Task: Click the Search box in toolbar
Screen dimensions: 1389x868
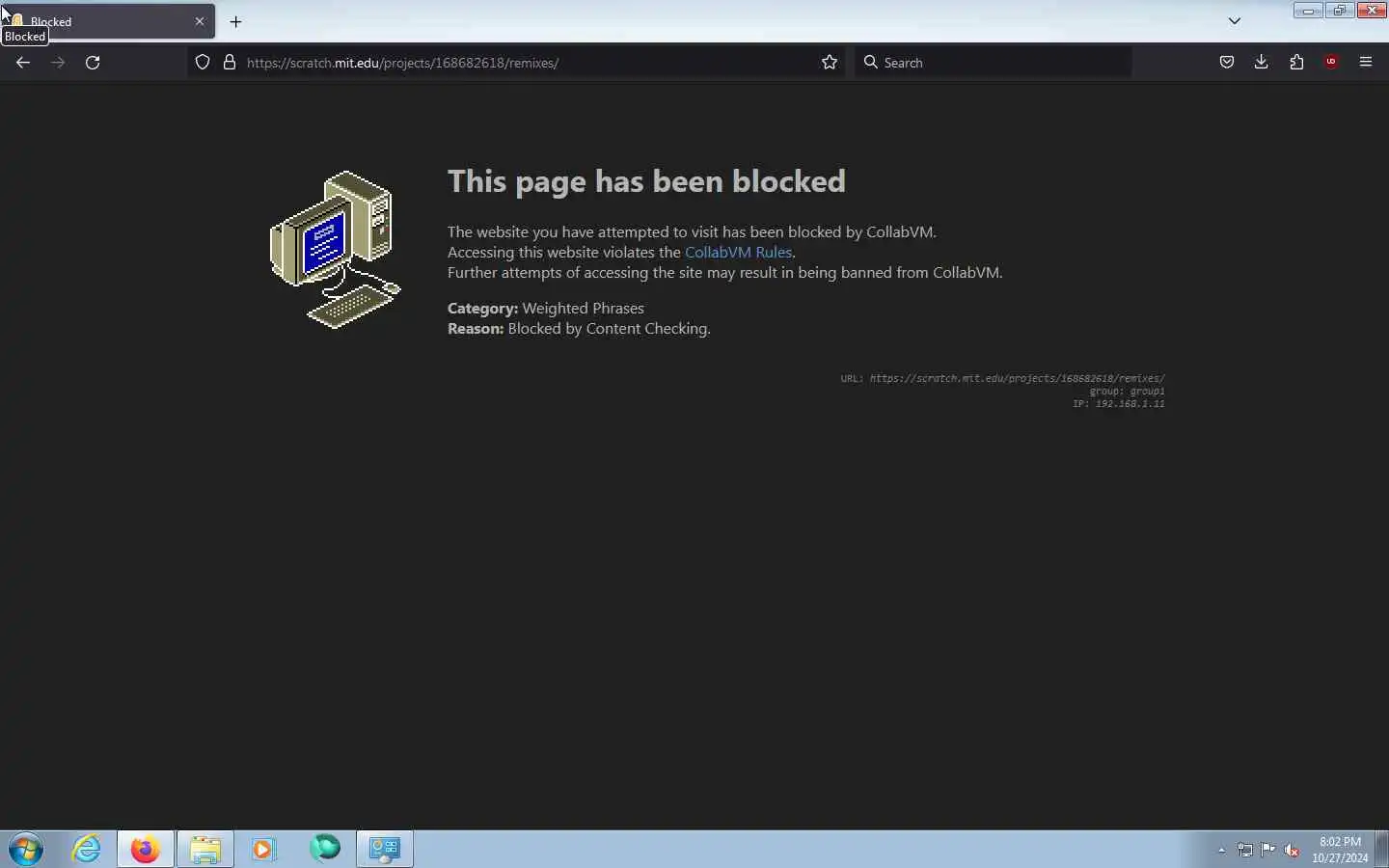Action: click(x=994, y=63)
